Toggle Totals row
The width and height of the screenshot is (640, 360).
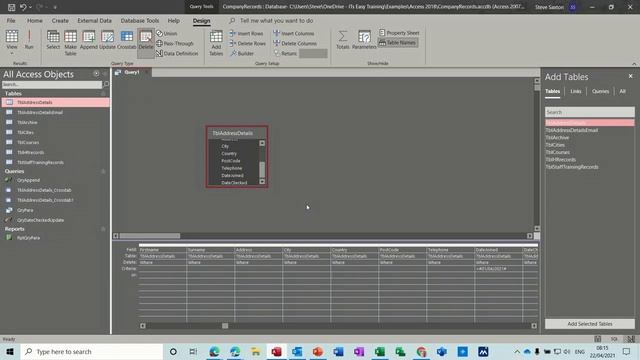(343, 40)
